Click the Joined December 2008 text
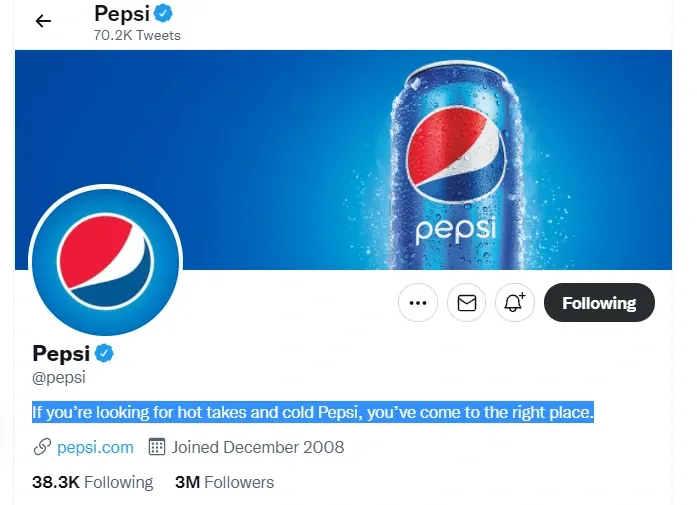 tap(258, 447)
